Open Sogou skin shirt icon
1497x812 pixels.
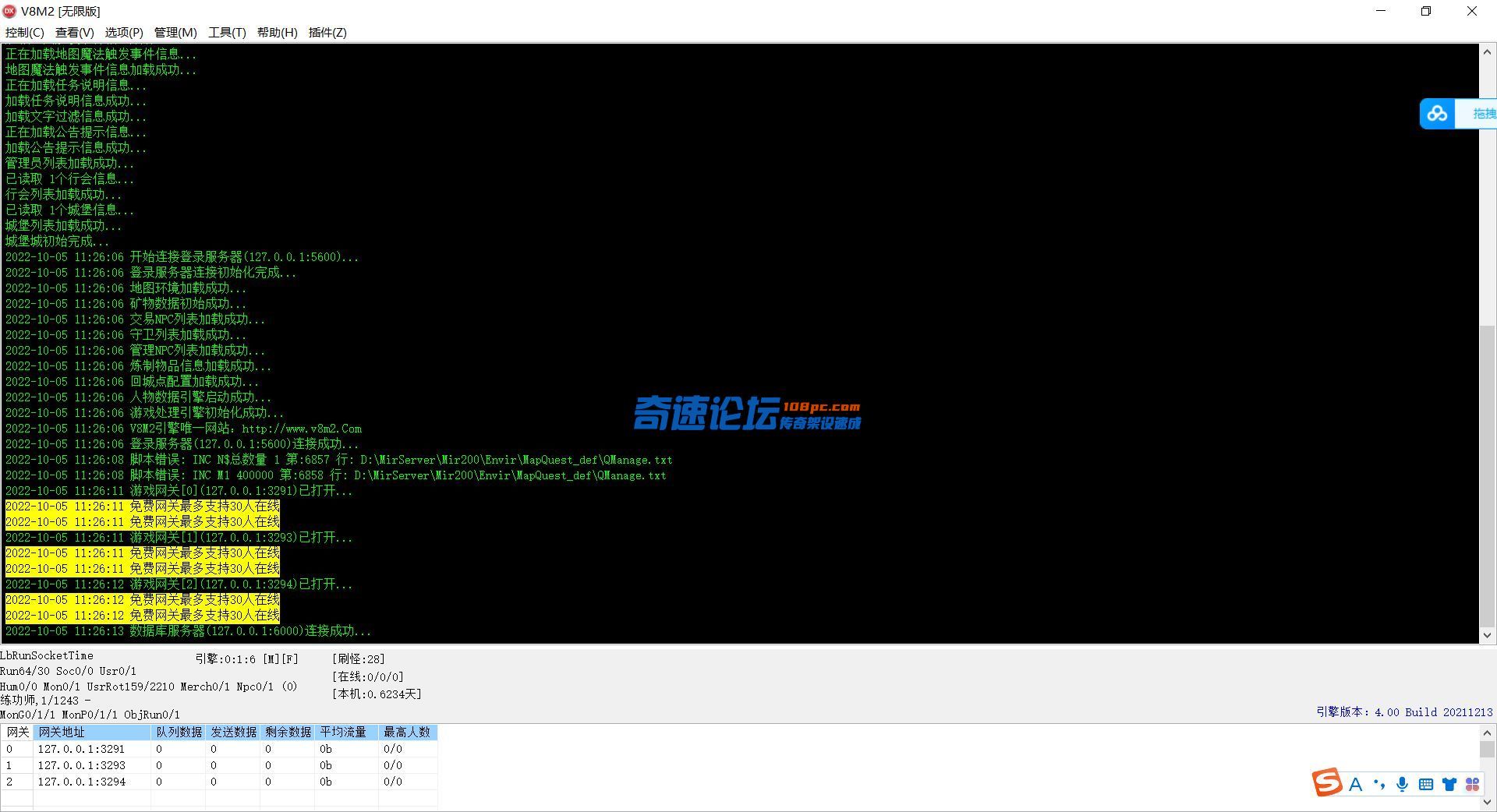tap(1449, 785)
